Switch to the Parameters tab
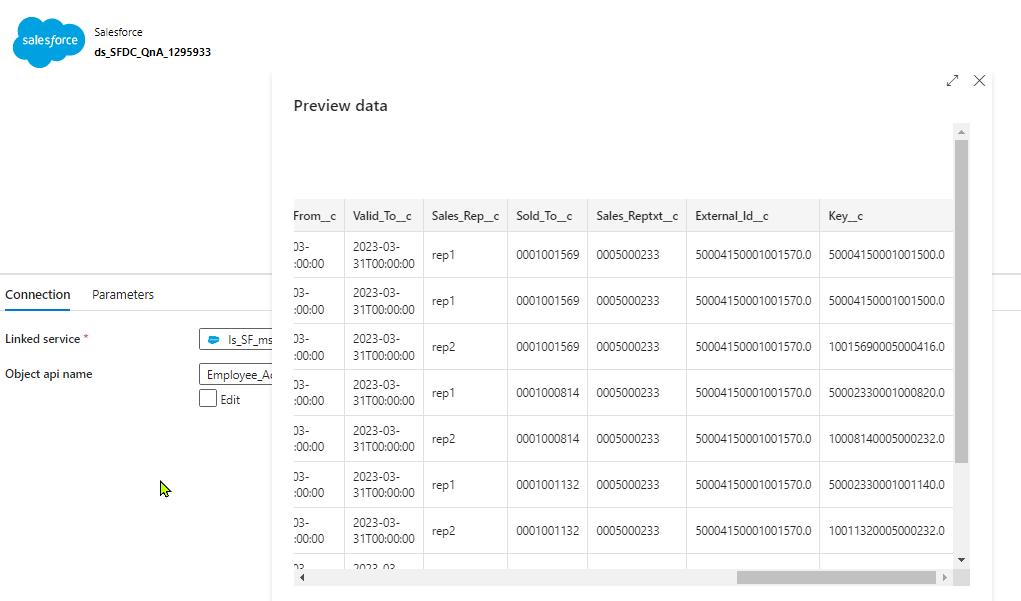Viewport: 1021px width, 601px height. pos(123,294)
